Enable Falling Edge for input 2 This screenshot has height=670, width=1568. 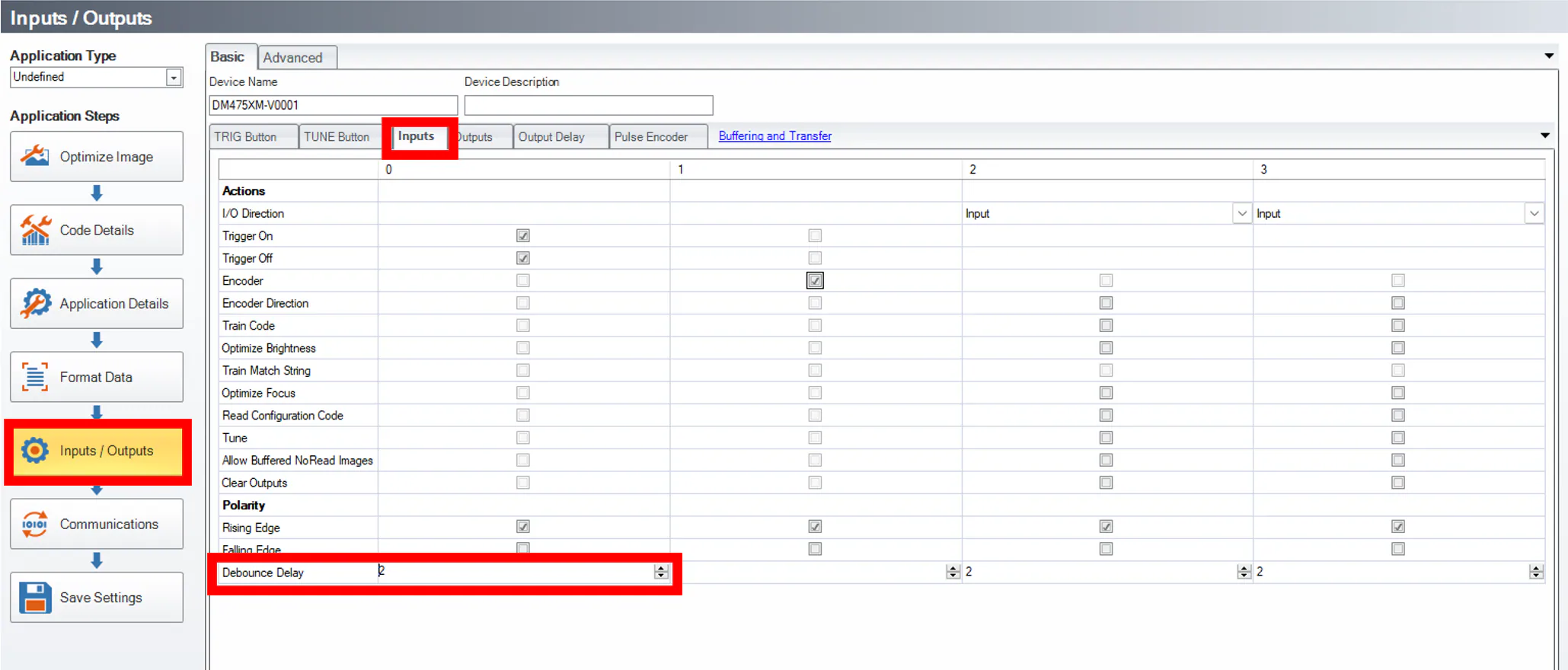[1106, 549]
